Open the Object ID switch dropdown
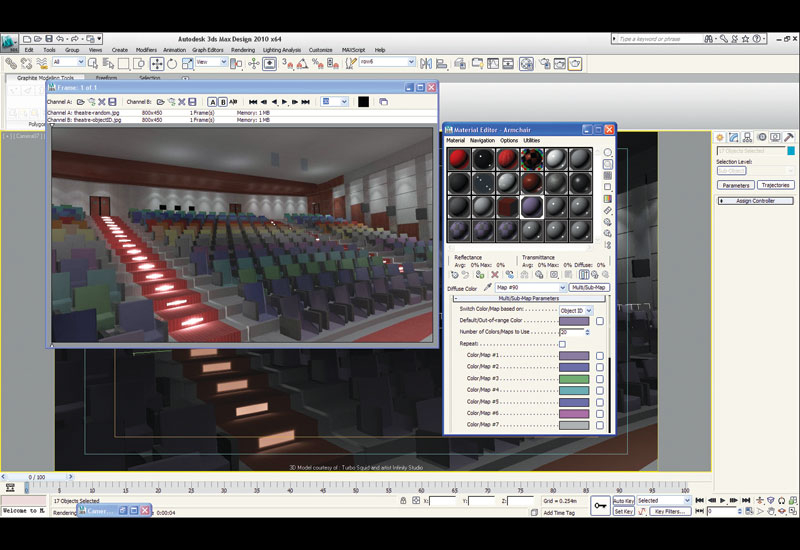 576,310
